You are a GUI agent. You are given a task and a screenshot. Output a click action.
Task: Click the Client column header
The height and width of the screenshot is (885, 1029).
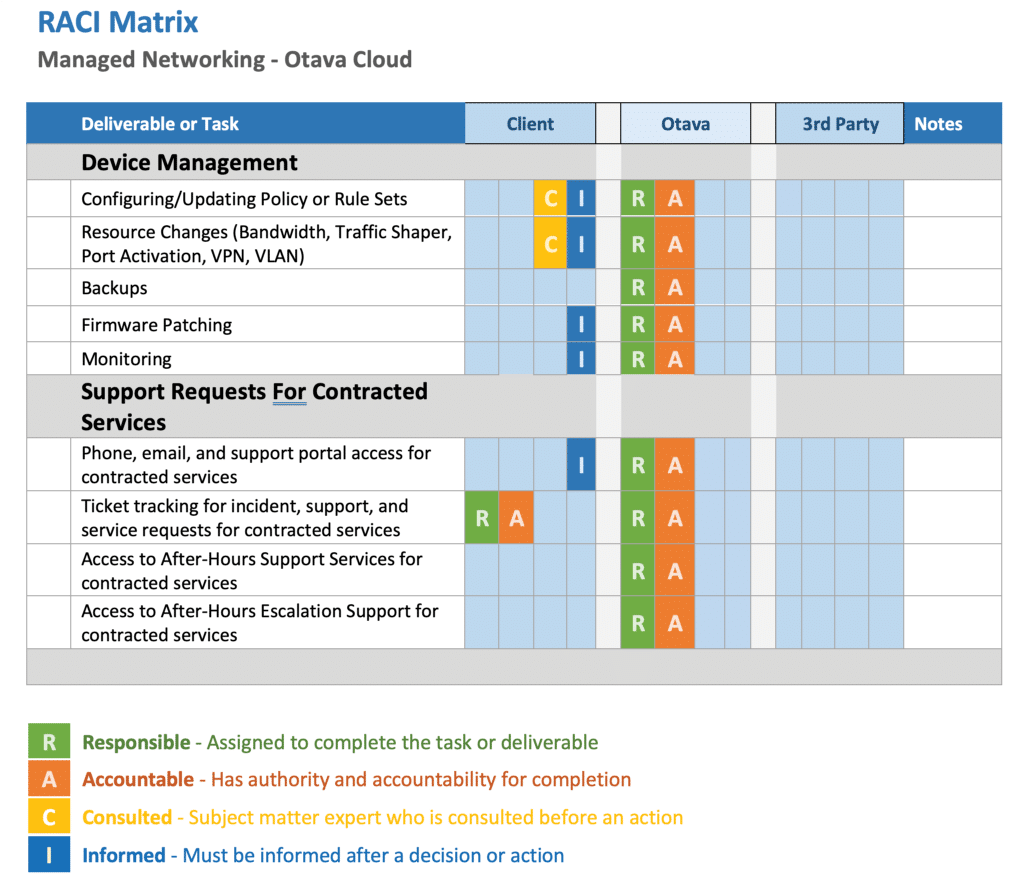[x=530, y=123]
